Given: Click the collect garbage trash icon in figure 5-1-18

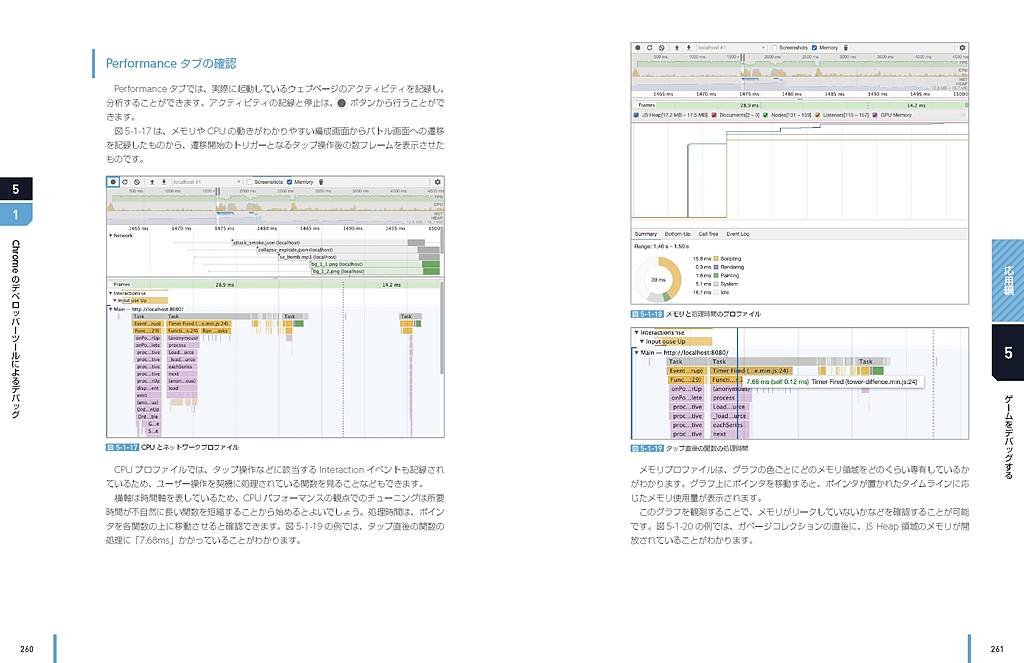Looking at the screenshot, I should tap(846, 48).
